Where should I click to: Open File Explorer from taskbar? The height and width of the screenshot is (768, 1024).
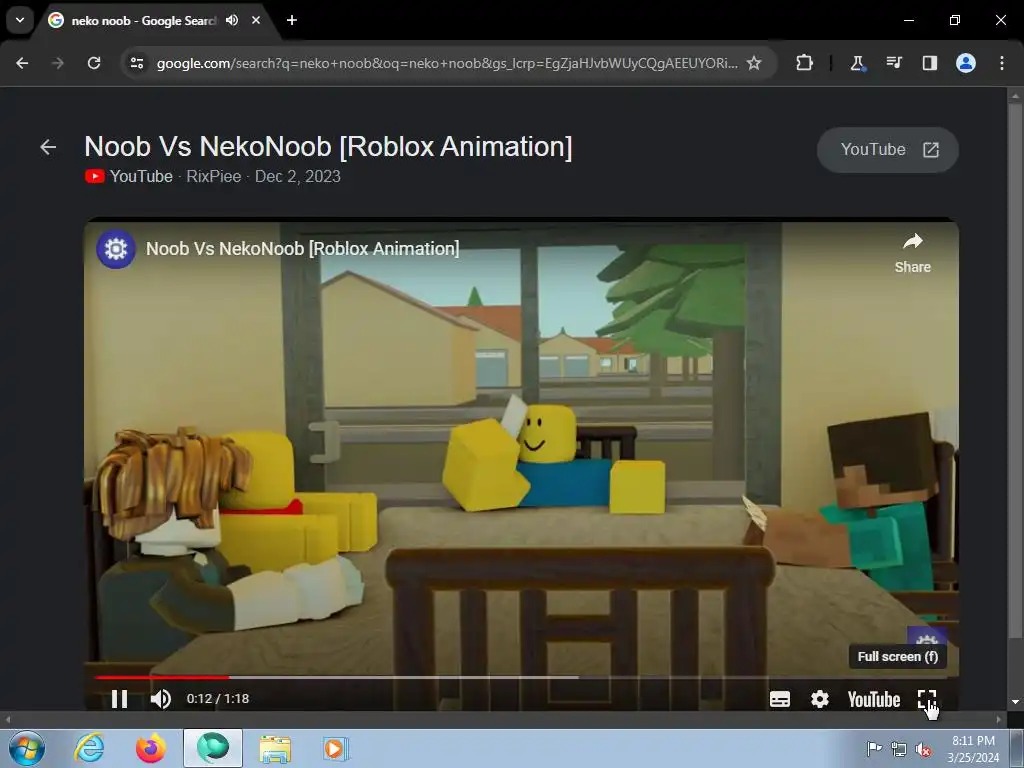point(275,748)
